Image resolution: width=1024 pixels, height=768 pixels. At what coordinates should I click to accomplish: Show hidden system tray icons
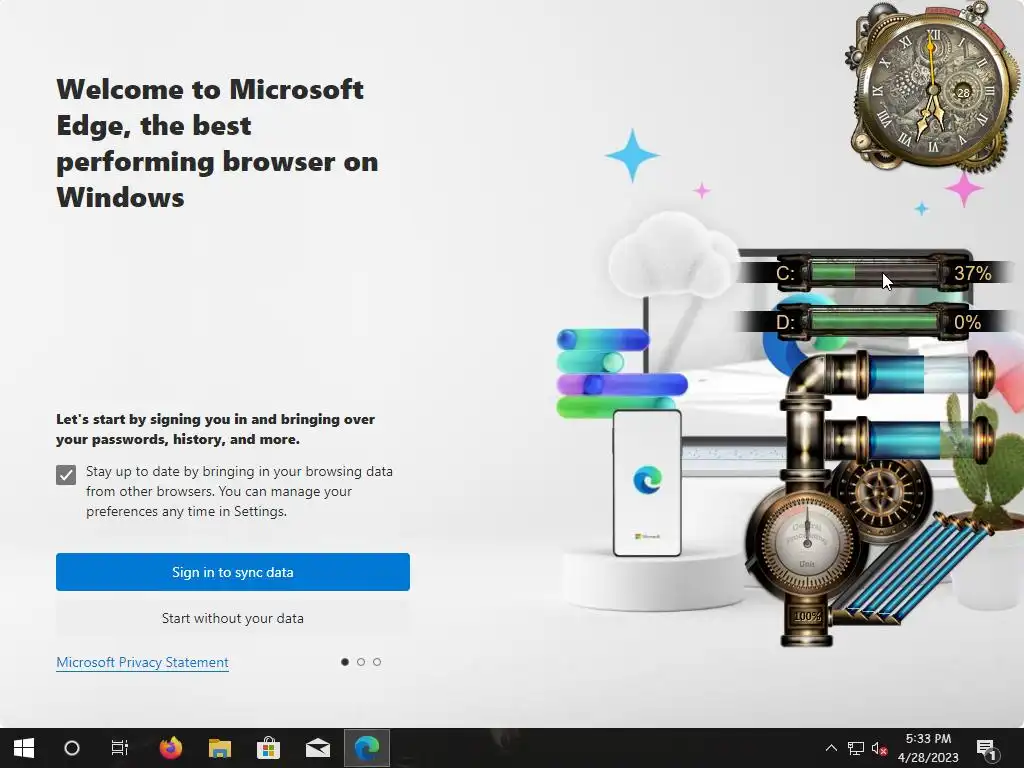click(831, 748)
